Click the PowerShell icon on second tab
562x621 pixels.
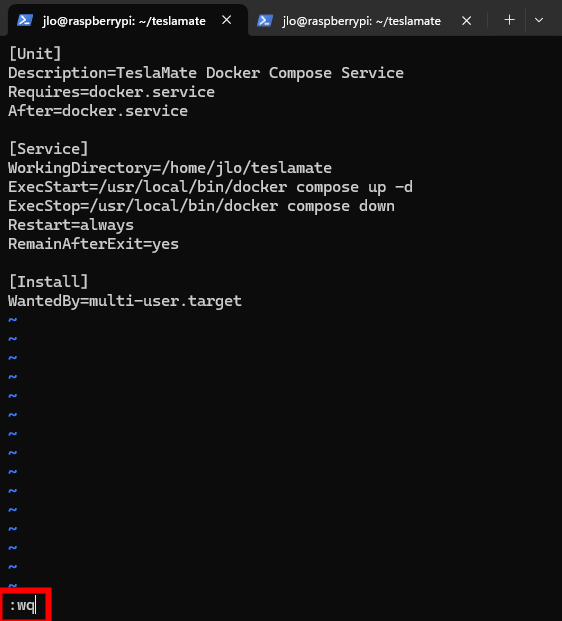265,20
